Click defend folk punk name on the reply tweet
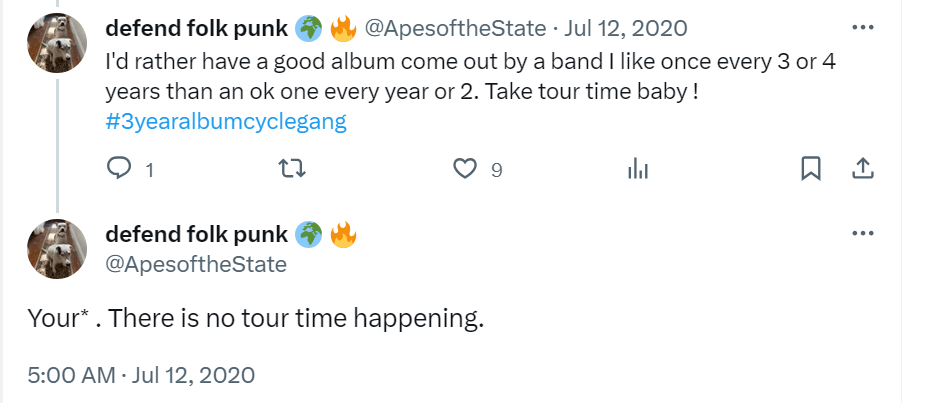 coord(197,235)
